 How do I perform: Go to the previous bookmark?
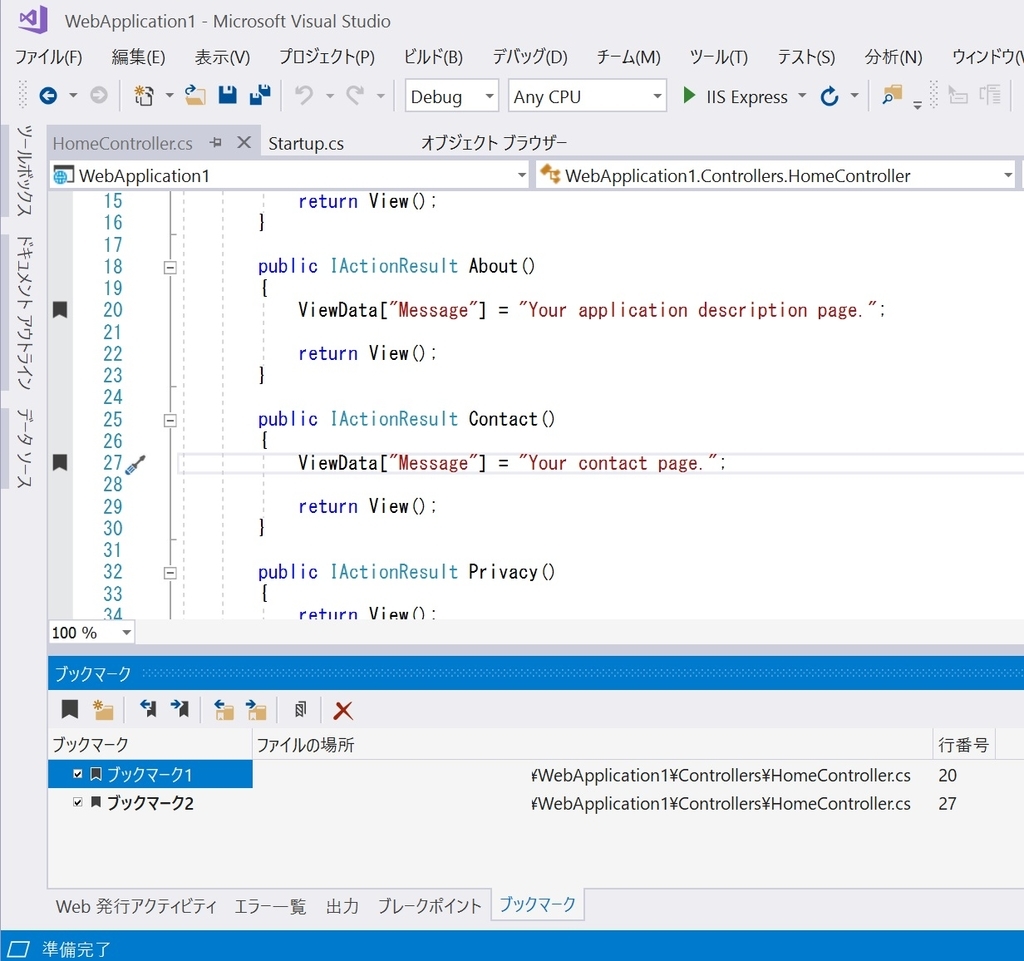click(147, 709)
